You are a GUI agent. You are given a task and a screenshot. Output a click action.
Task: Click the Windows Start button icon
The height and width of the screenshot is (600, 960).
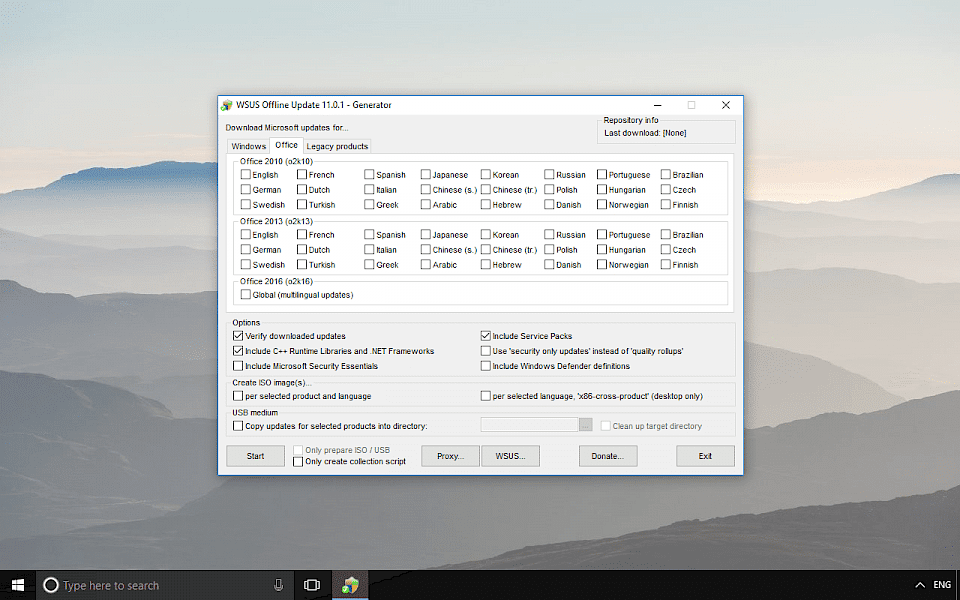(16, 584)
